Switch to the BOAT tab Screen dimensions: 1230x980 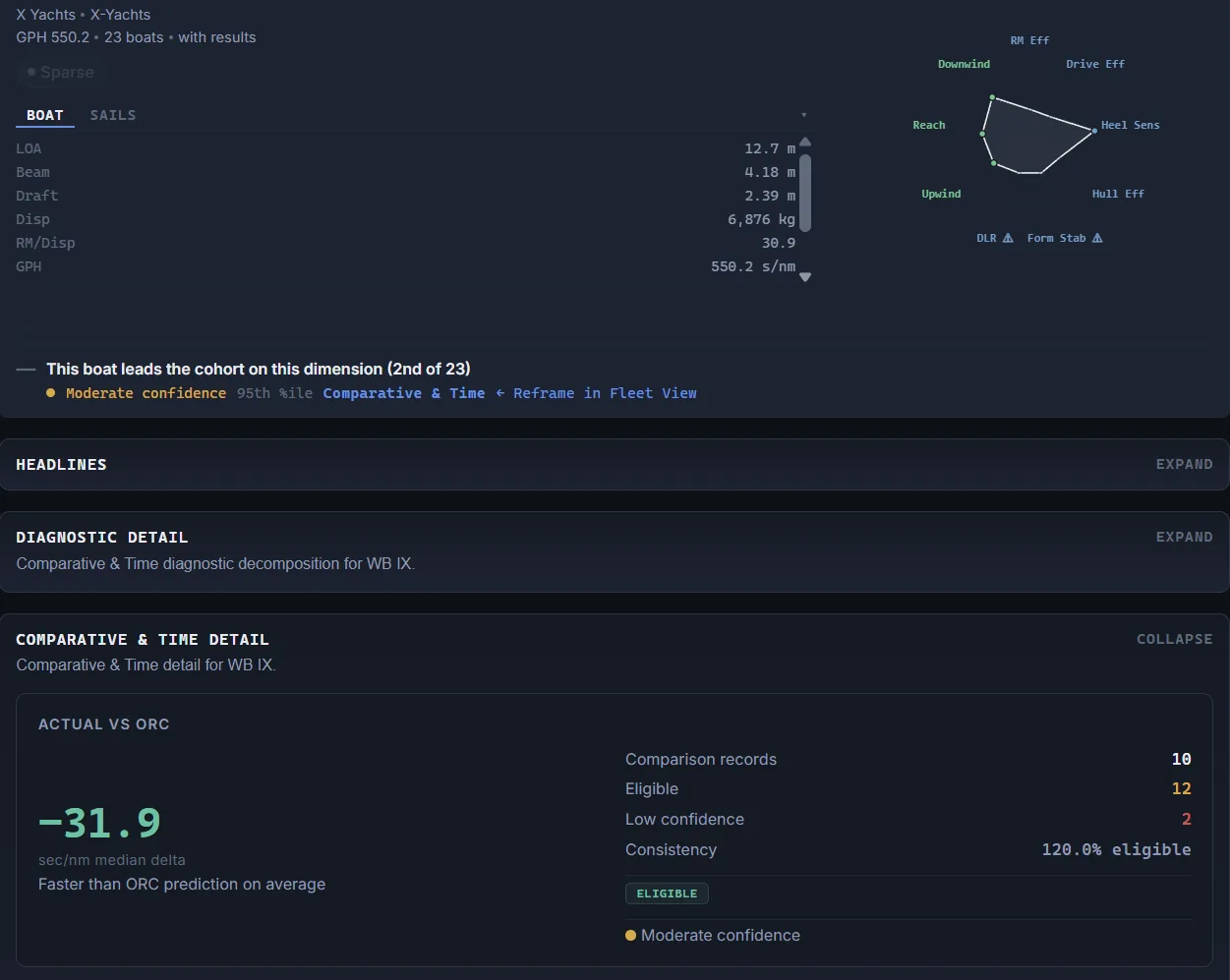45,115
